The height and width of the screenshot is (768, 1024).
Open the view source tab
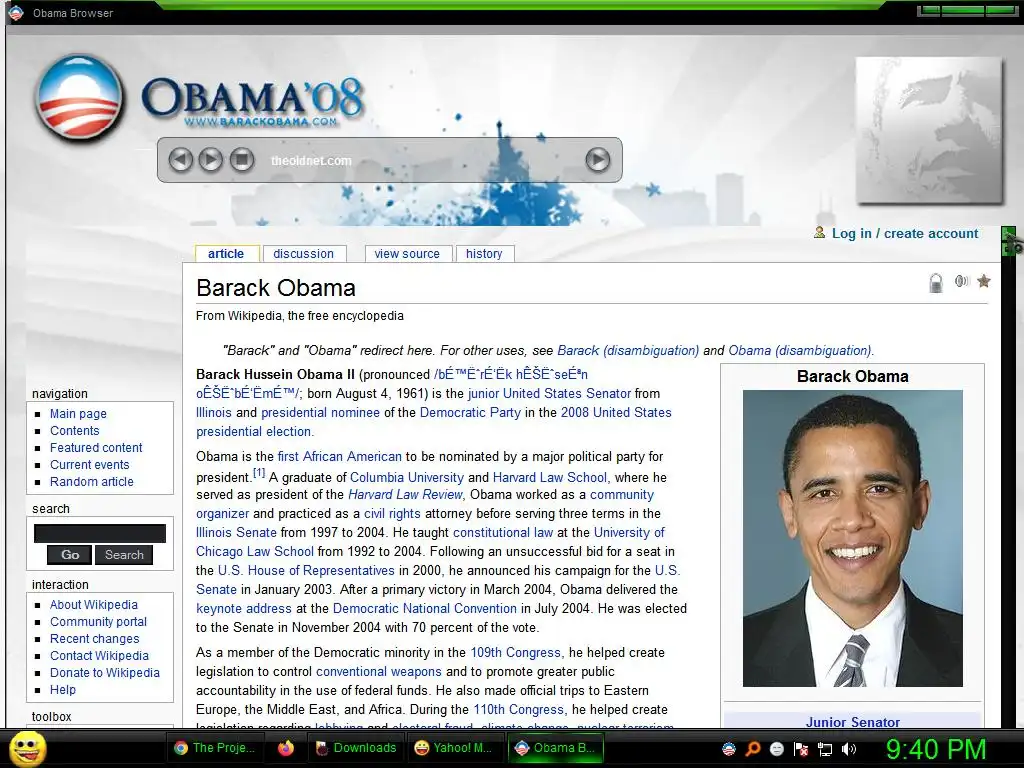click(x=408, y=253)
